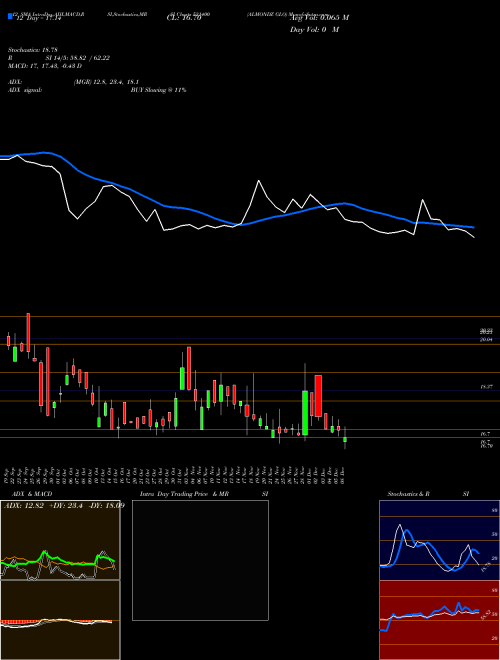Click the MACD: 17, 17.43, -0.43 line
The height and width of the screenshot is (660, 500).
click(x=45, y=66)
